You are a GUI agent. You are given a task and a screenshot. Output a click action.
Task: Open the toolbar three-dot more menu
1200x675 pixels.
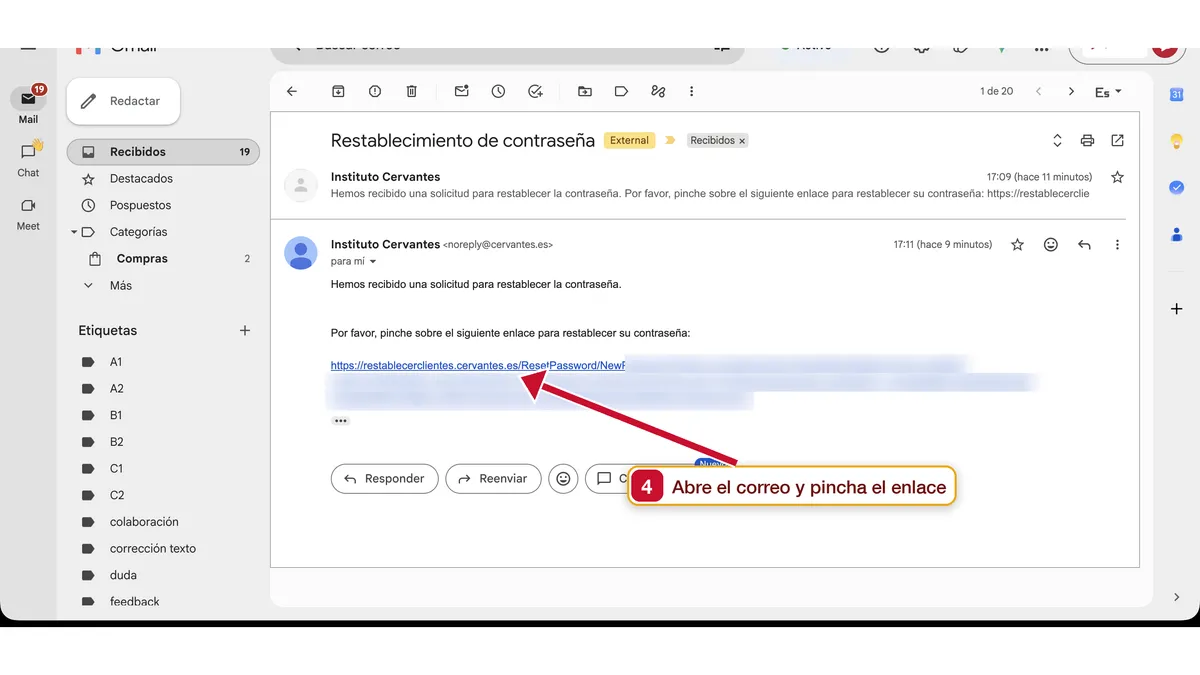click(691, 91)
